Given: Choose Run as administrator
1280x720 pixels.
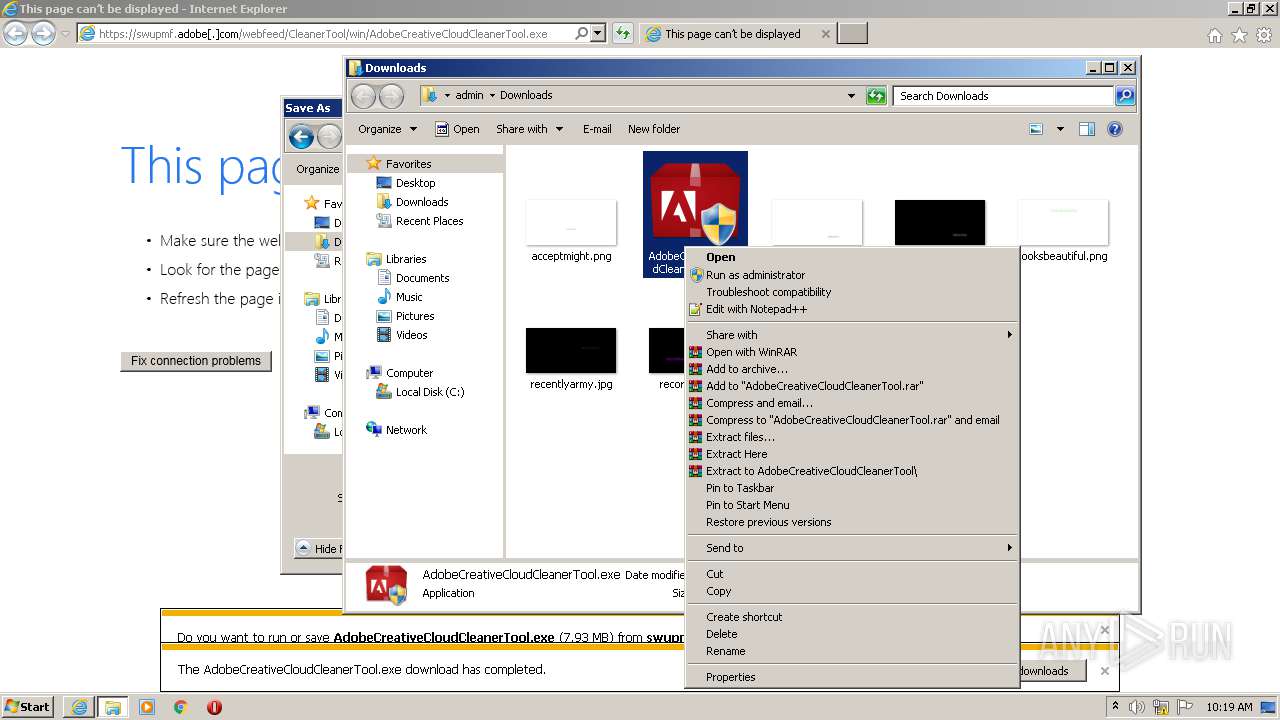Looking at the screenshot, I should pyautogui.click(x=755, y=275).
